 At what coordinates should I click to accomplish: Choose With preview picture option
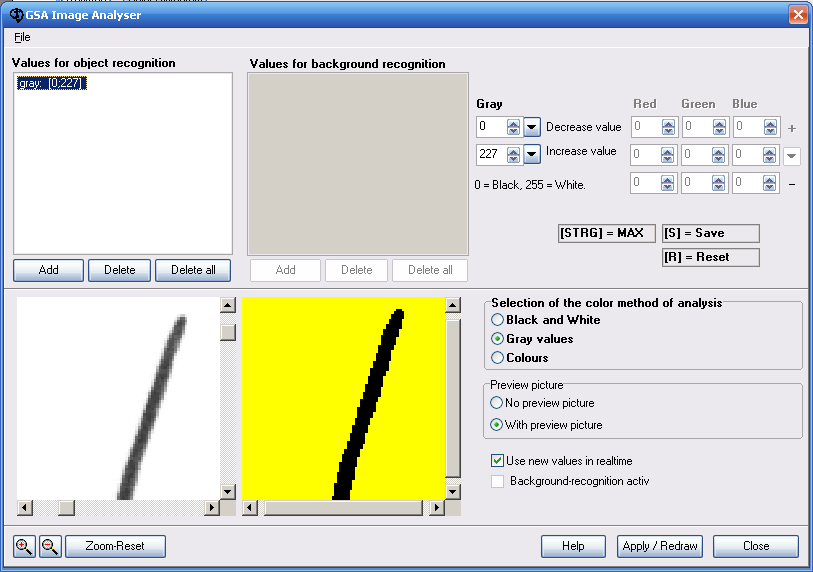pos(496,424)
